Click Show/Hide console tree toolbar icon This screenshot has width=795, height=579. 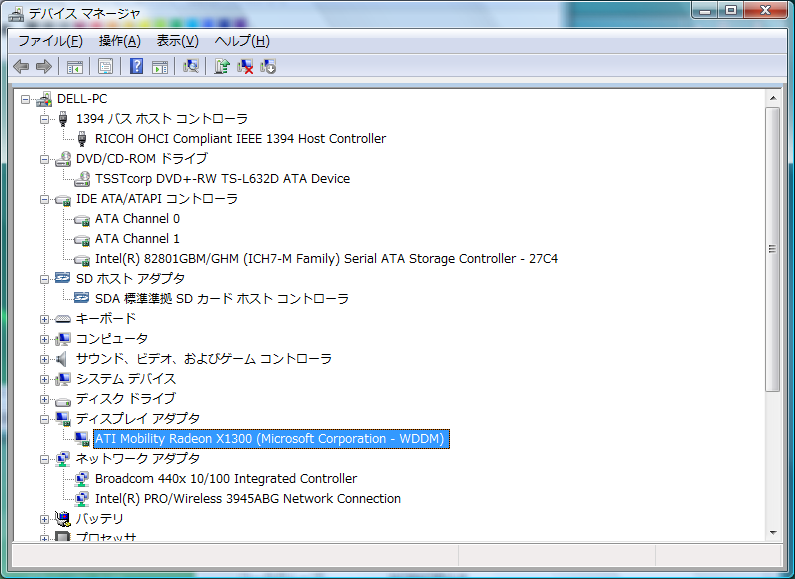(x=74, y=67)
